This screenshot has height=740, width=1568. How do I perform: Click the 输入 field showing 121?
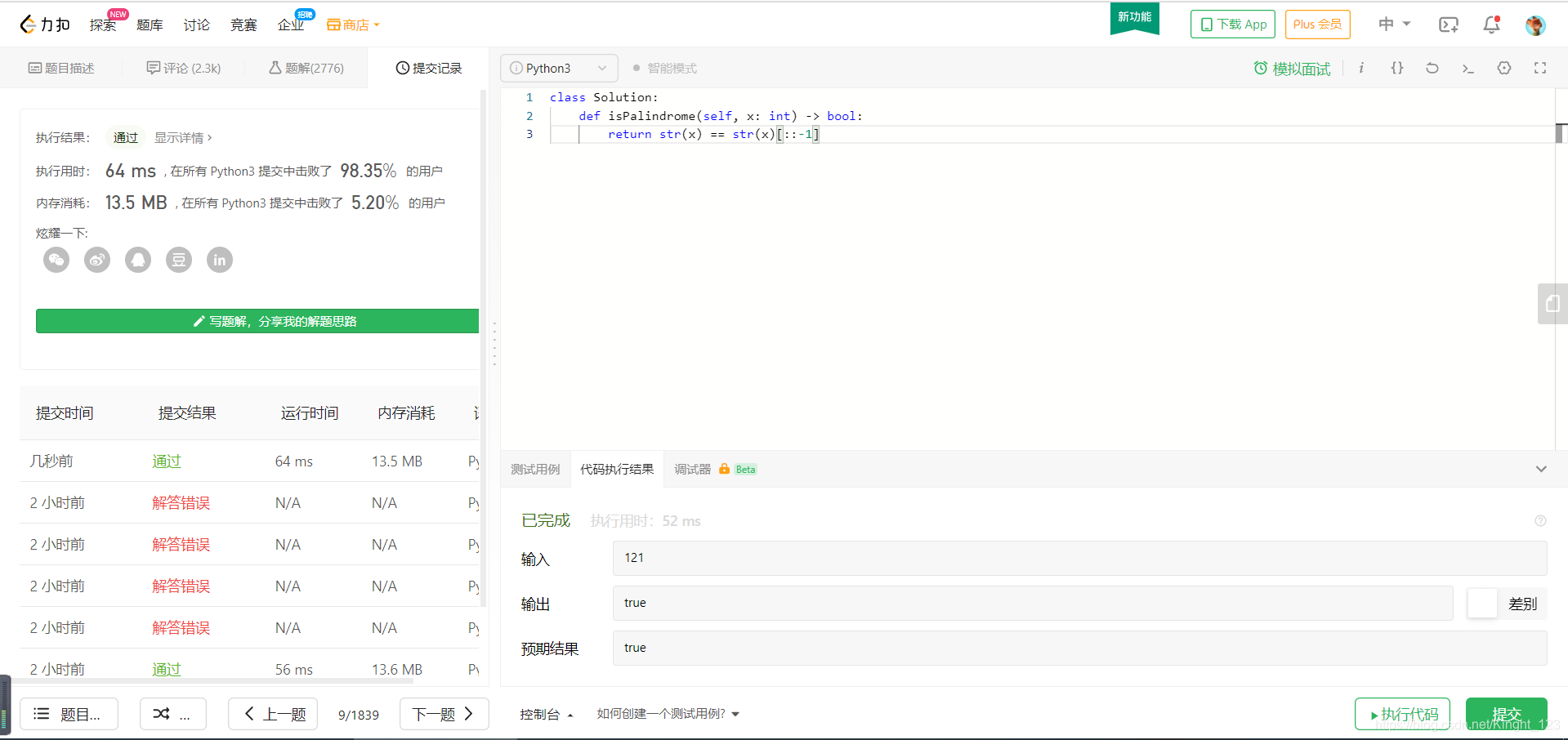pyautogui.click(x=1079, y=558)
